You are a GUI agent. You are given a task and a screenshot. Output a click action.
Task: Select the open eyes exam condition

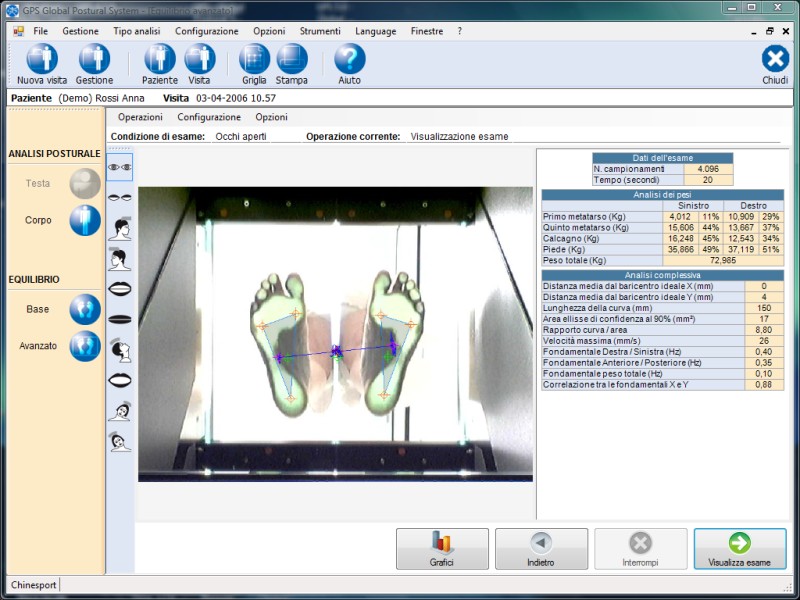120,167
